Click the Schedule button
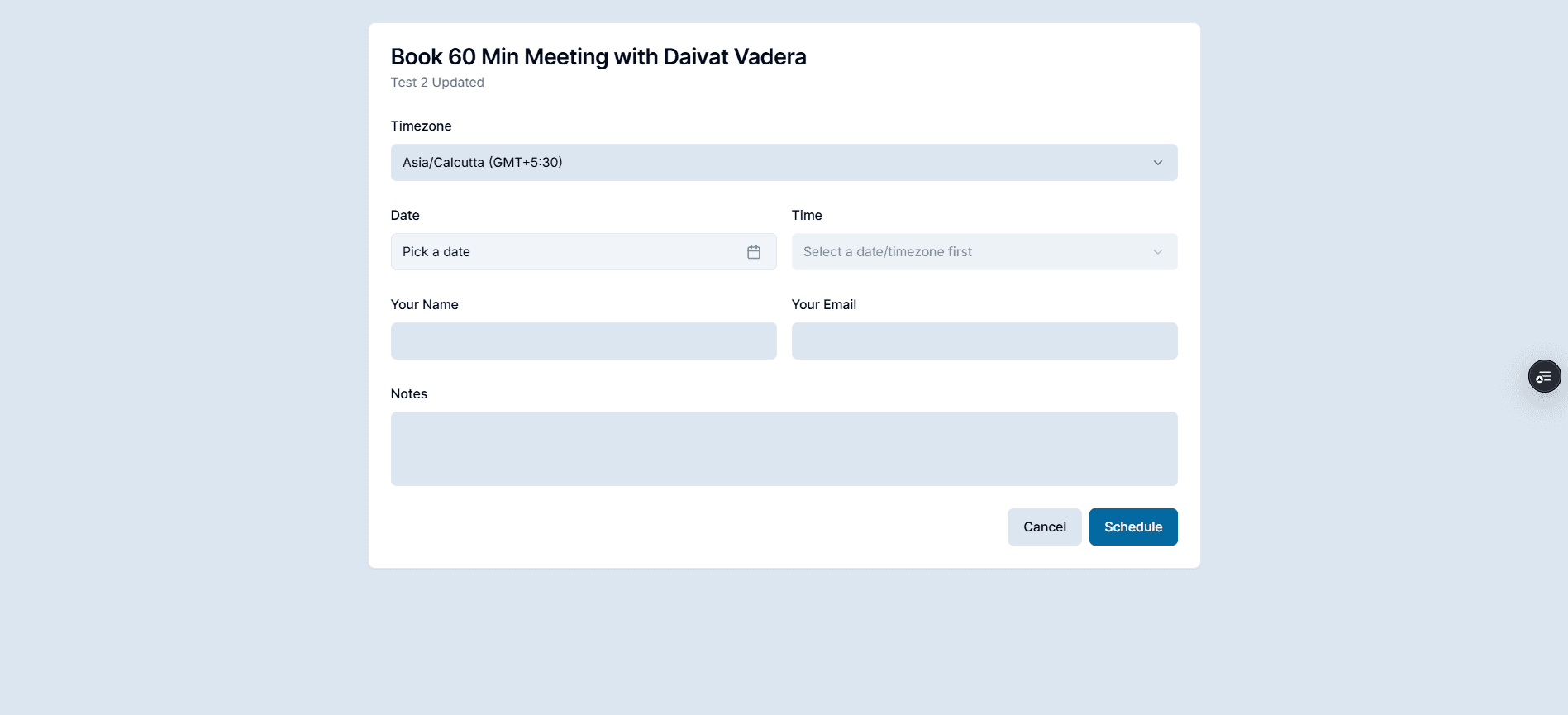The image size is (1568, 715). coord(1132,527)
